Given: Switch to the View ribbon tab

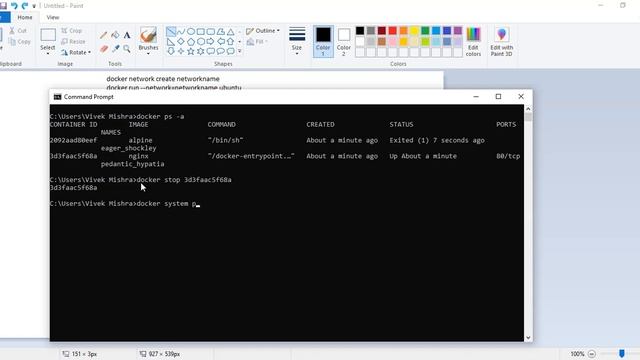Looking at the screenshot, I should coord(53,17).
